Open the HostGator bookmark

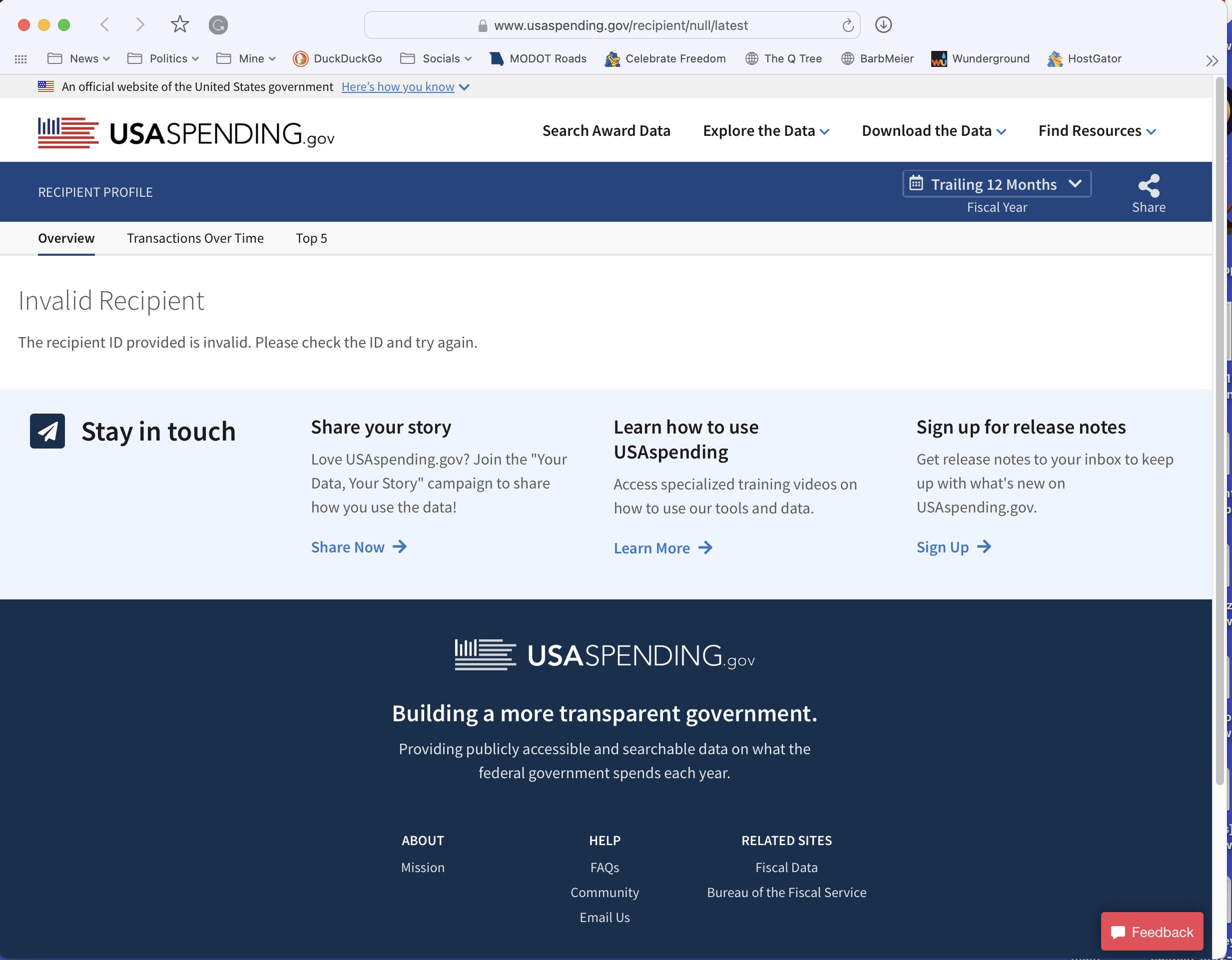(x=1084, y=58)
